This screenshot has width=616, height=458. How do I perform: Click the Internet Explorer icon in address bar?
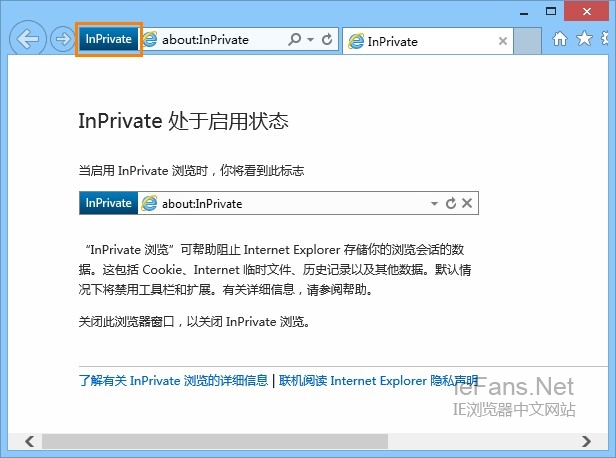150,39
